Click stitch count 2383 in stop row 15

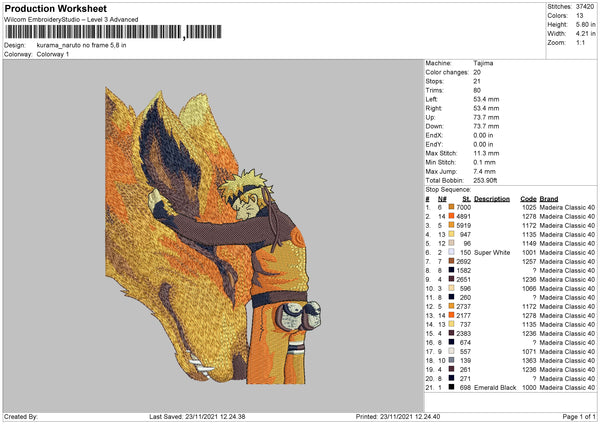(463, 333)
